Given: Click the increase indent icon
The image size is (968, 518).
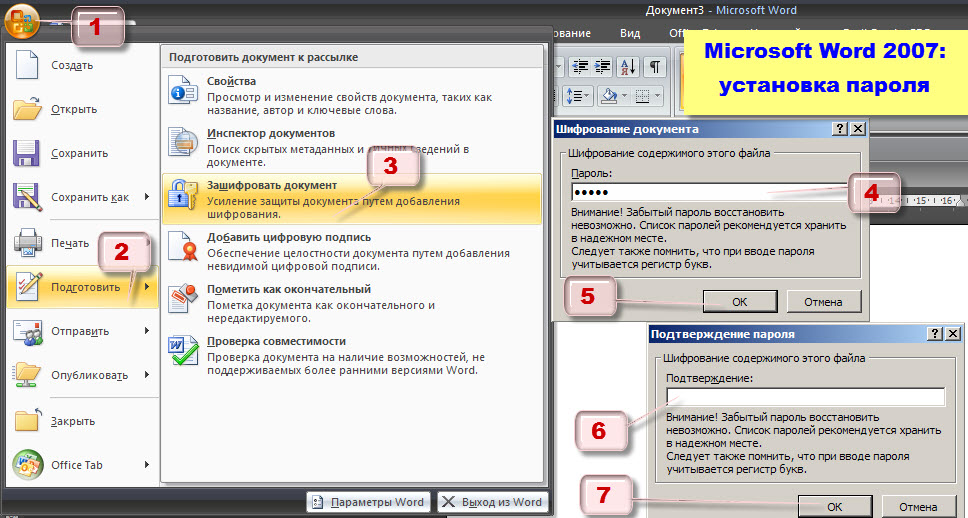Looking at the screenshot, I should click(x=602, y=67).
